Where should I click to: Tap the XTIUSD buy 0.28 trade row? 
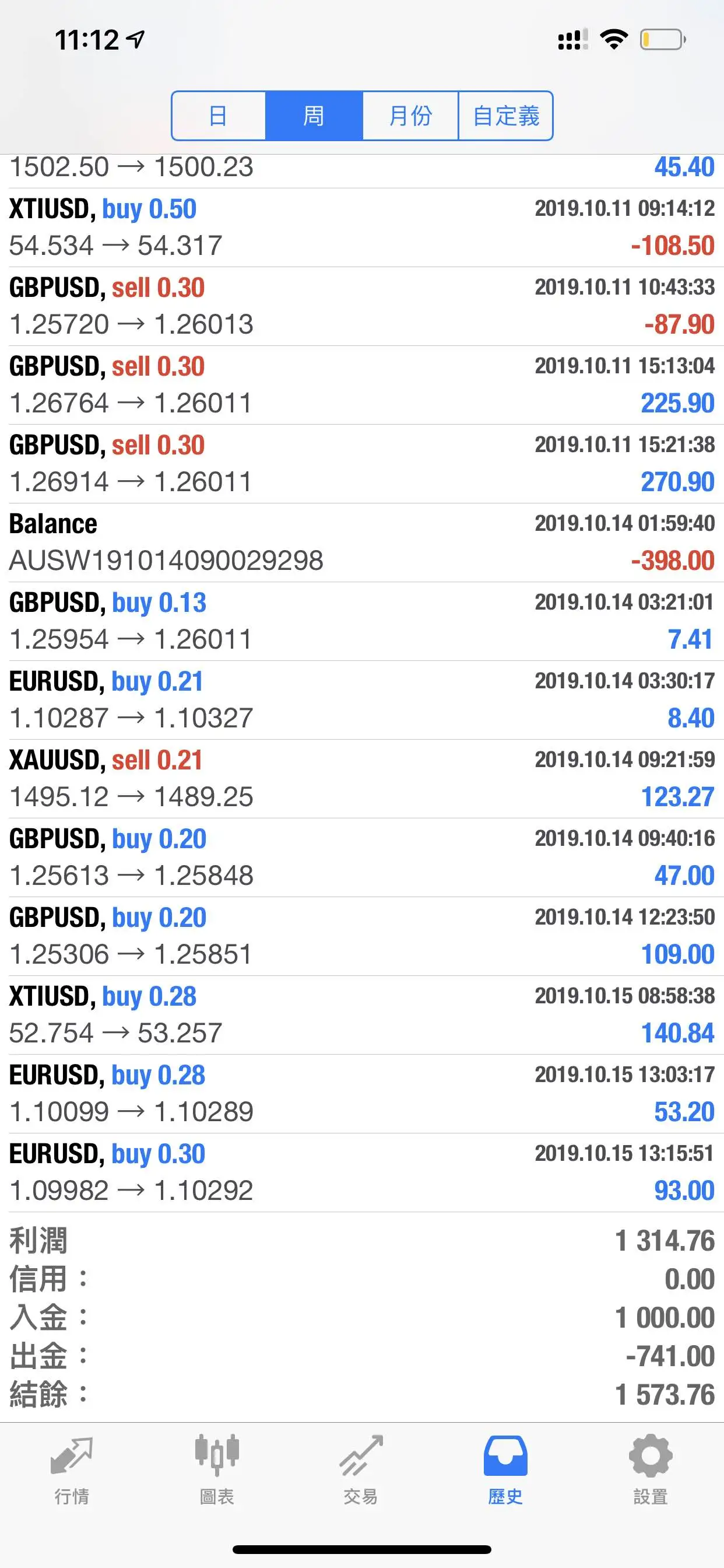(x=362, y=1014)
